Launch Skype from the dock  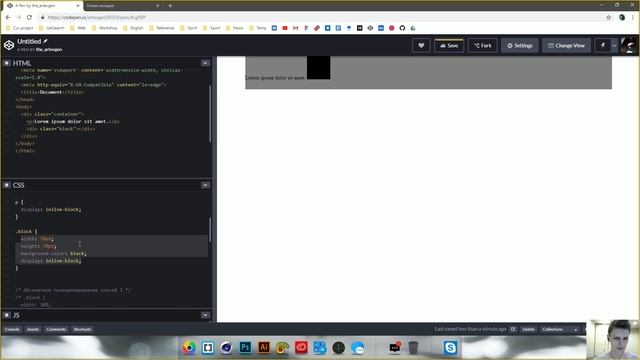[450, 347]
